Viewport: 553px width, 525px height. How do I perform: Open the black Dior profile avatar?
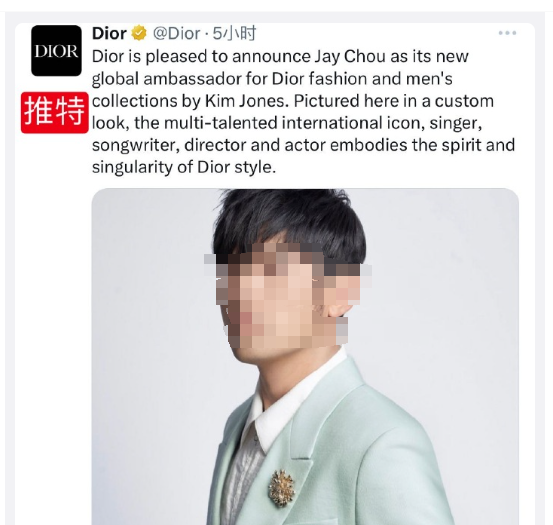point(56,50)
